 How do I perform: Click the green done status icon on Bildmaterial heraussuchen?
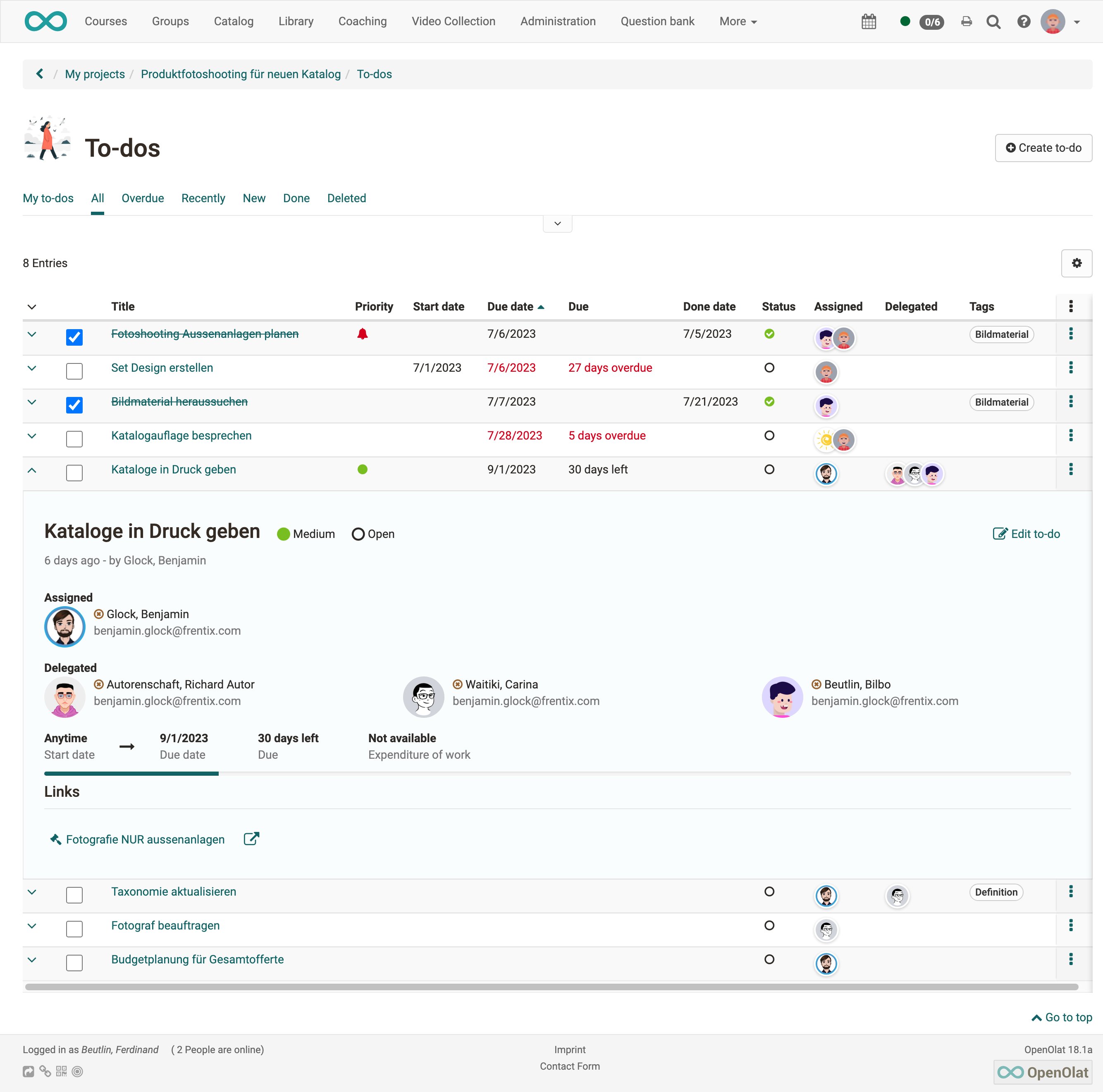pyautogui.click(x=769, y=401)
